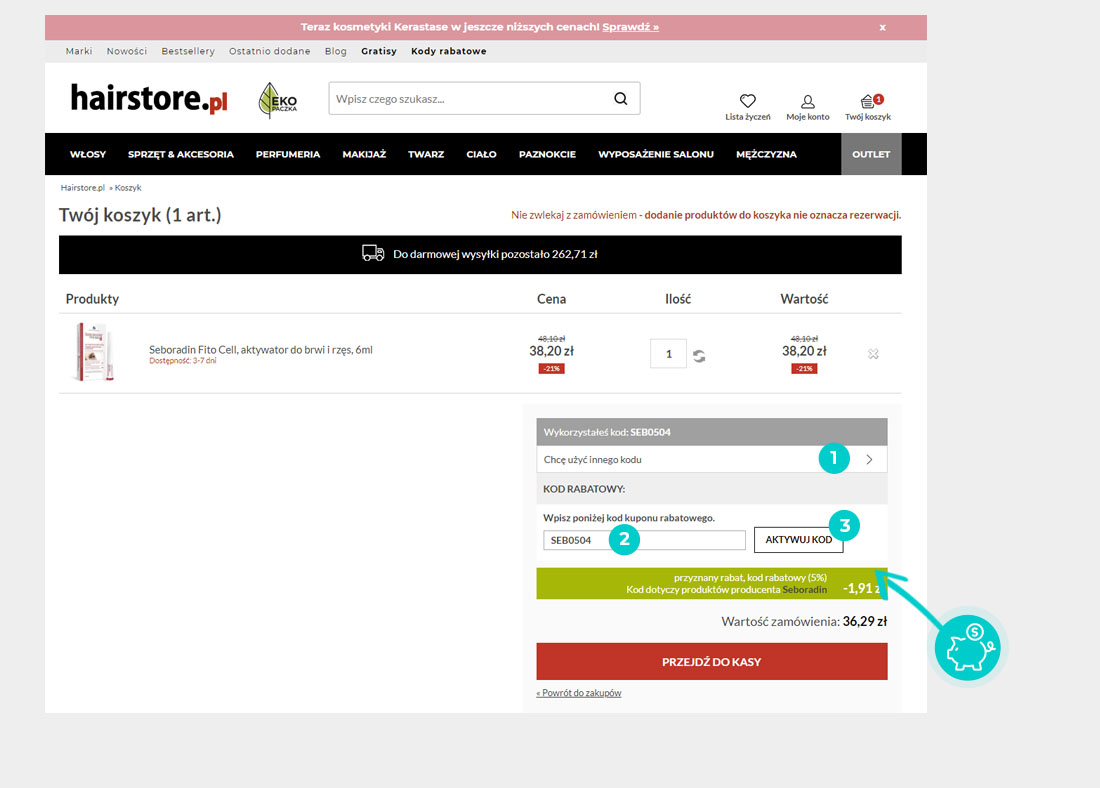Open Seboradin Fito Cell product title

tap(260, 349)
